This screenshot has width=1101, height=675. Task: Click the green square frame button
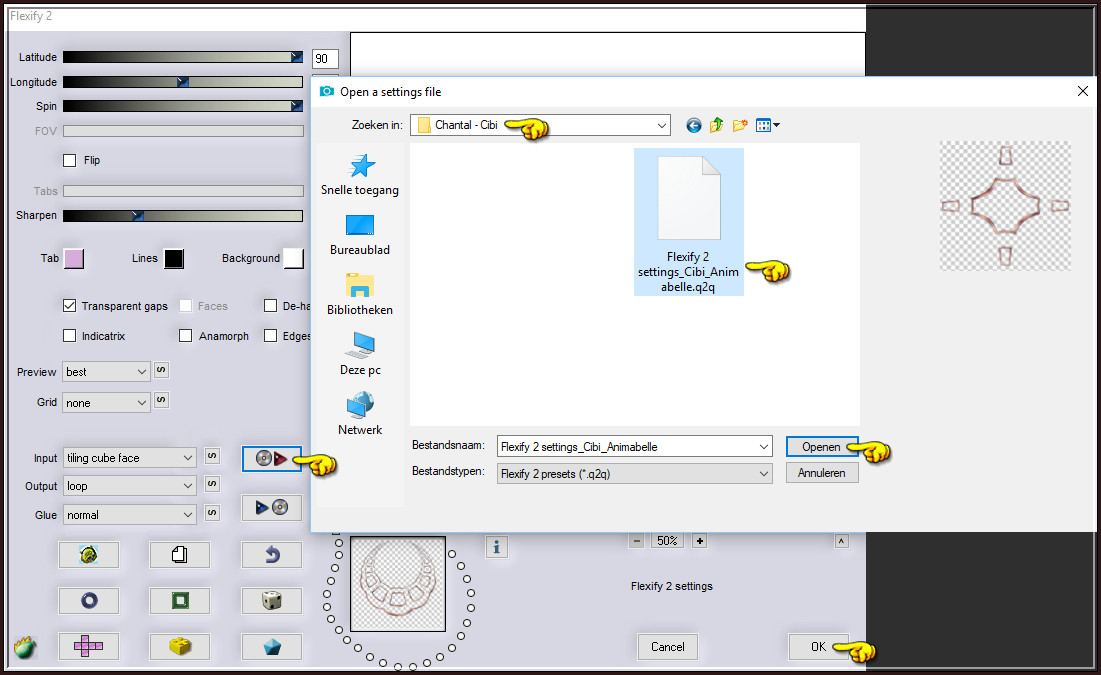click(x=180, y=601)
